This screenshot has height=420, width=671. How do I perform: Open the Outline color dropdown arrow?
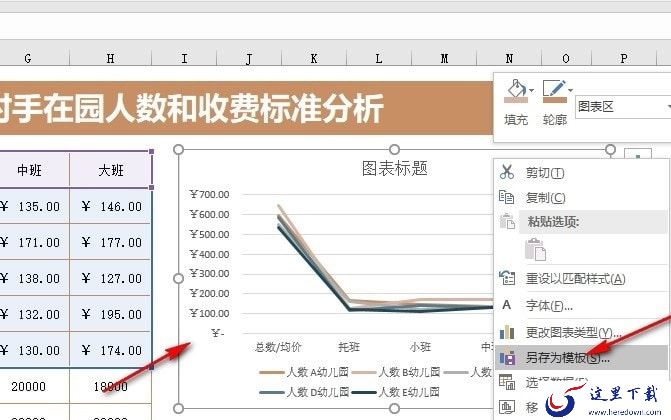[570, 90]
